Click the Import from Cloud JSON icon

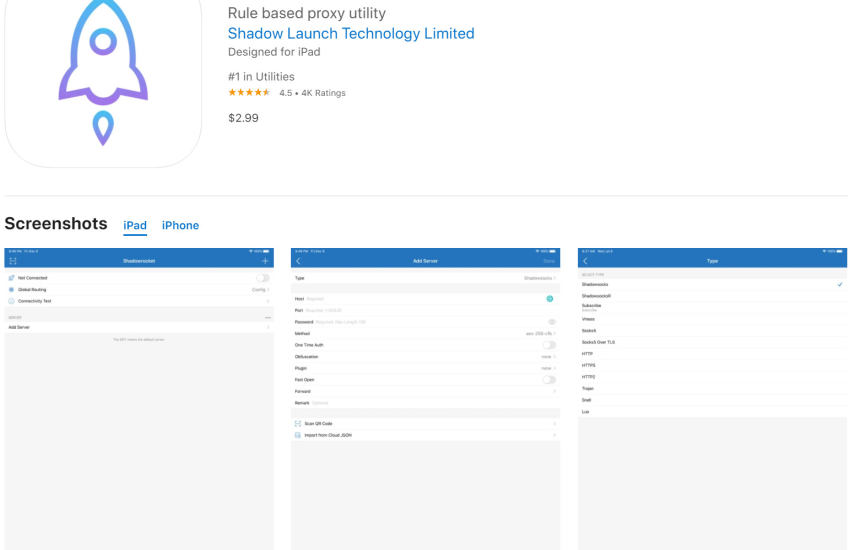tap(298, 435)
